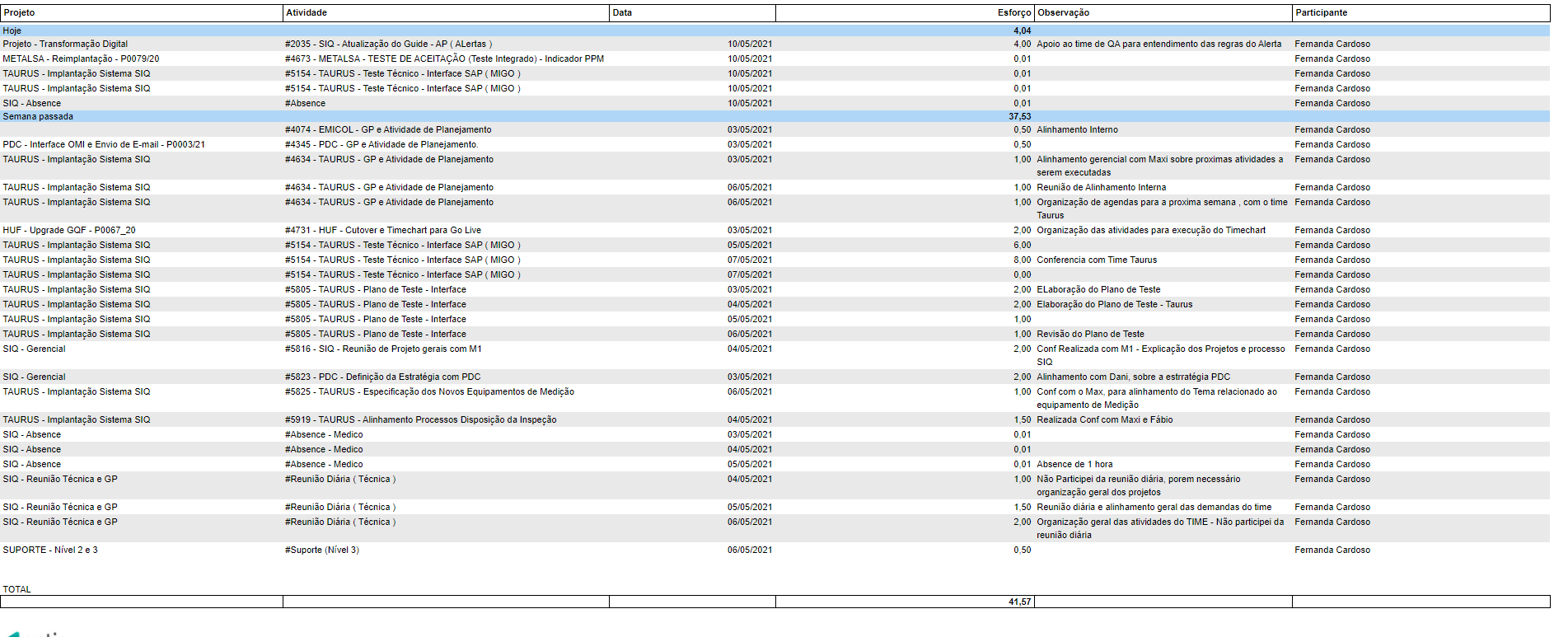Select the PDC Interface OMI project cell
Screen dimensions: 1568x637
pyautogui.click(x=104, y=145)
